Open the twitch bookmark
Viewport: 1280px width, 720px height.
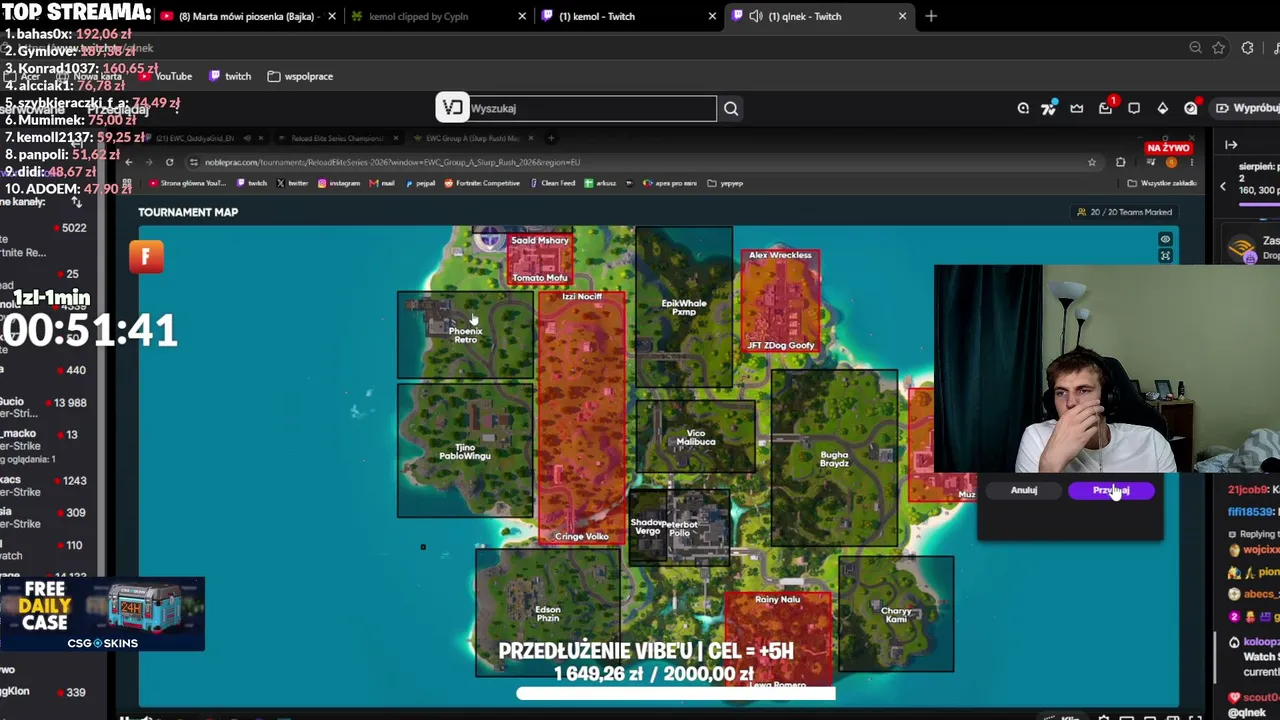pyautogui.click(x=230, y=76)
